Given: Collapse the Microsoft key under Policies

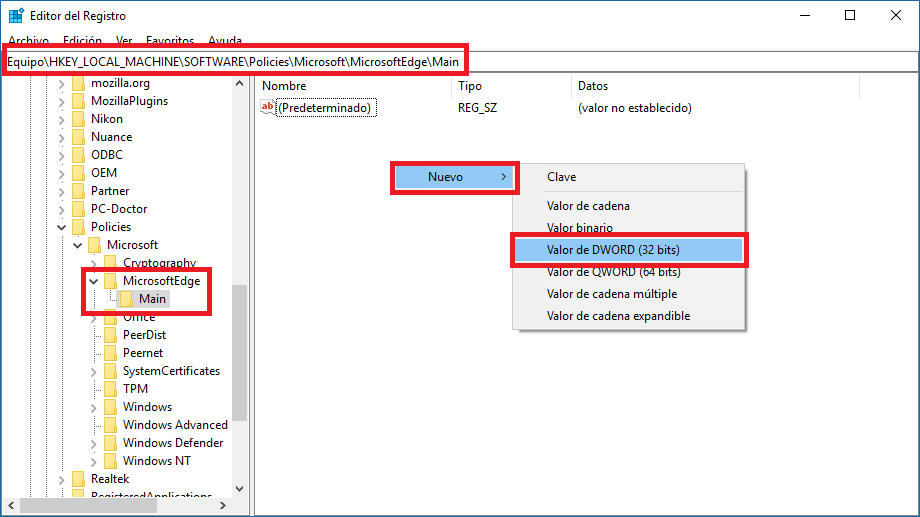Looking at the screenshot, I should click(x=77, y=245).
